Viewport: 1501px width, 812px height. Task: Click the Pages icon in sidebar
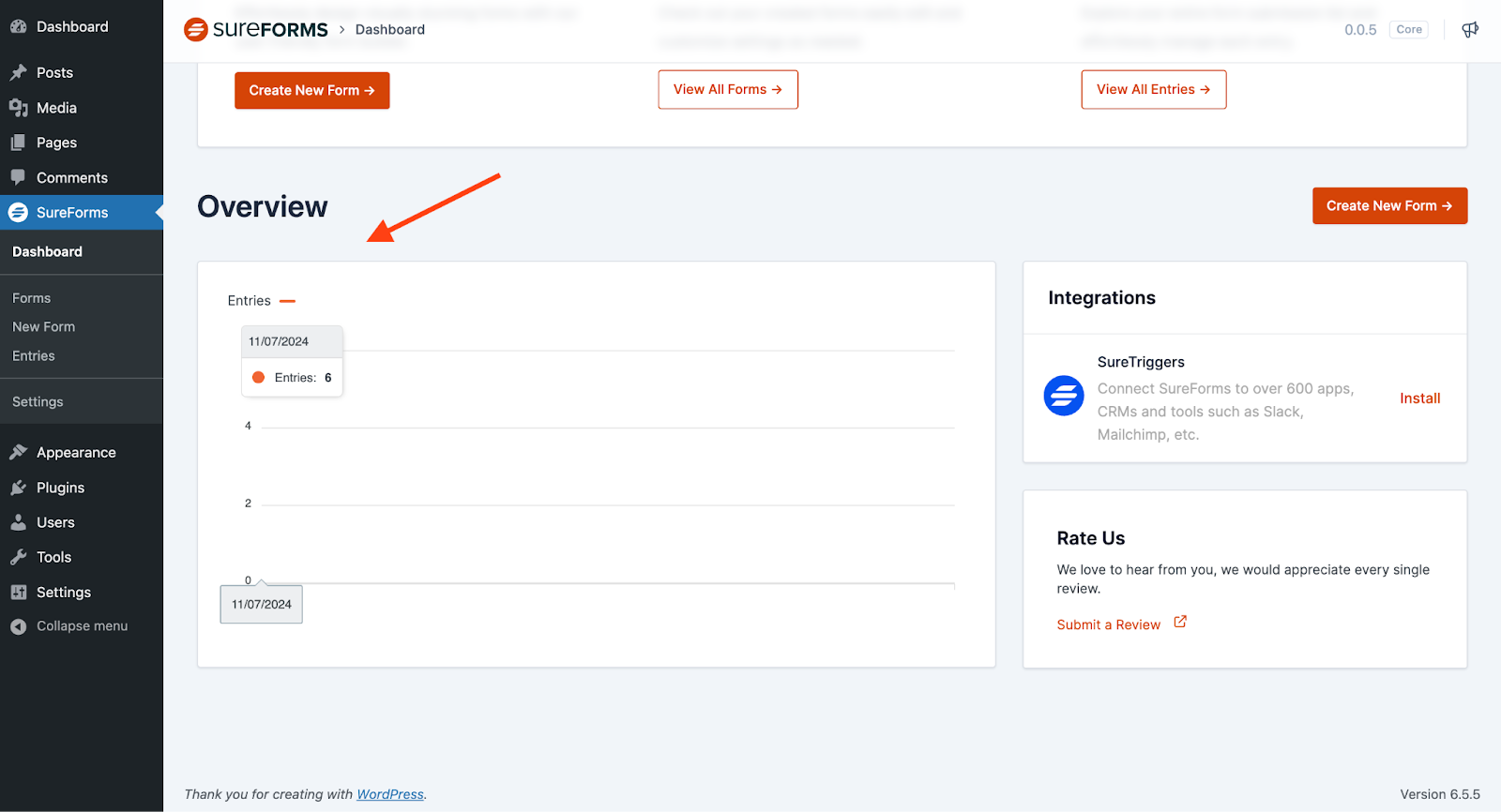[18, 143]
